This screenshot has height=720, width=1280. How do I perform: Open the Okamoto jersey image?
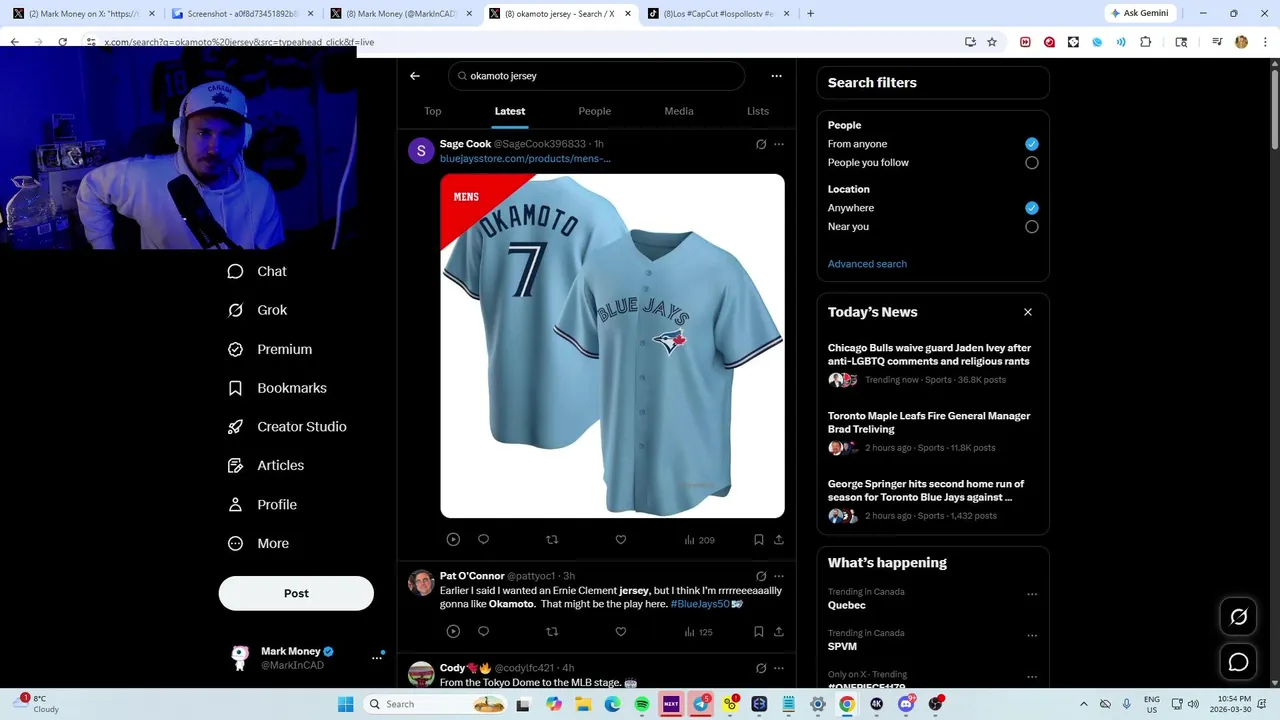(612, 346)
